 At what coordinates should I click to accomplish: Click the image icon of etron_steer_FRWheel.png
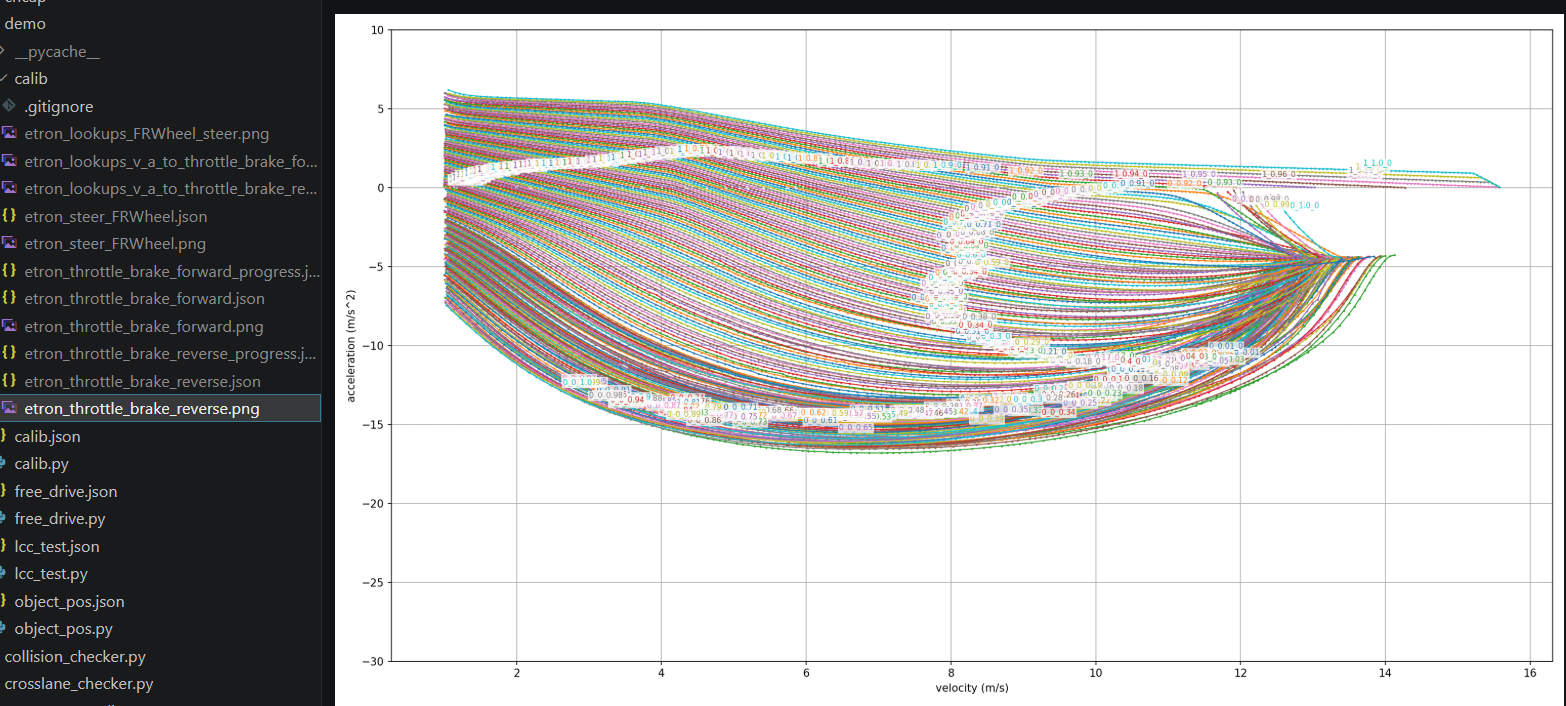[x=9, y=243]
